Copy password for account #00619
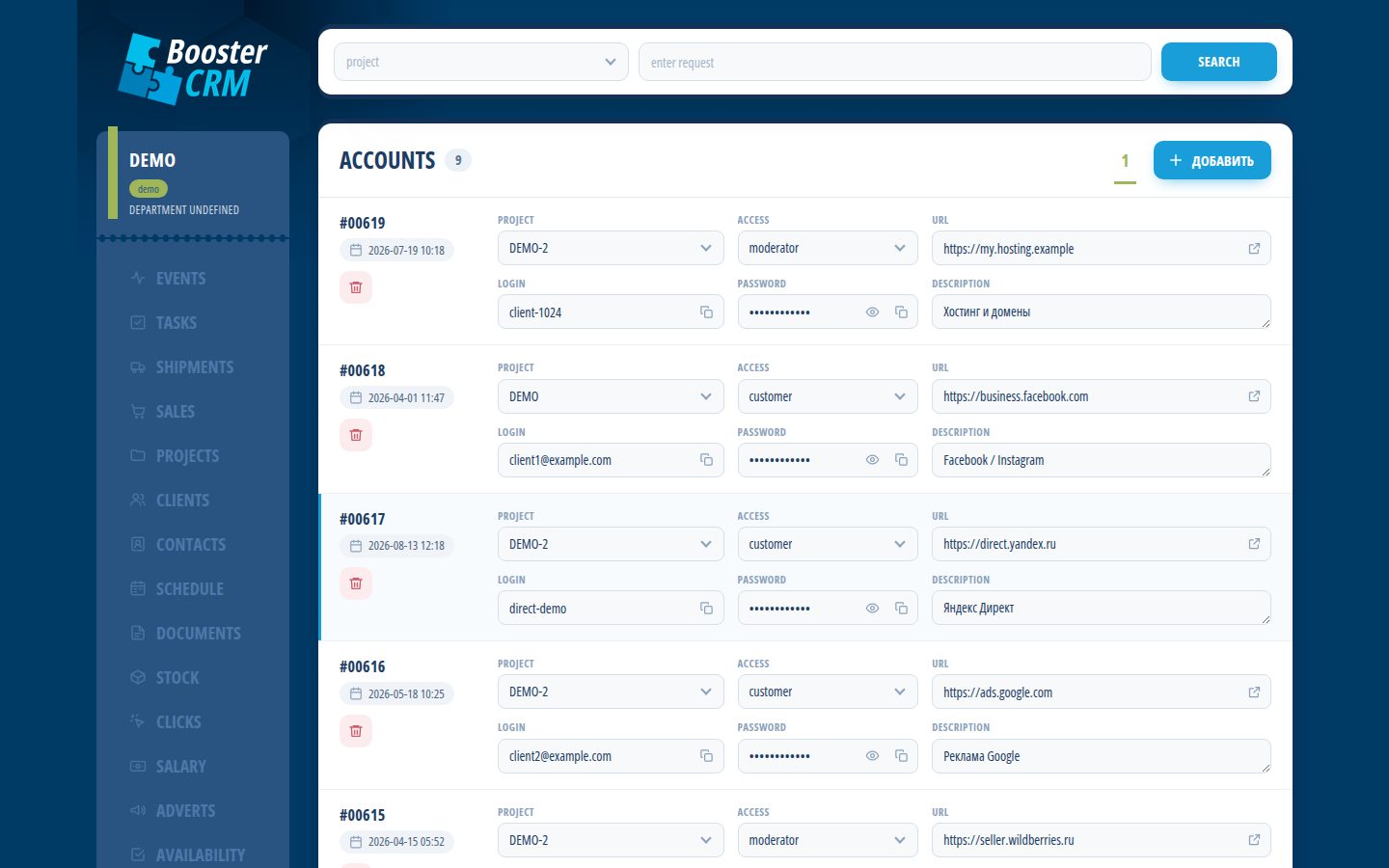Viewport: 1389px width, 868px height. [x=901, y=312]
